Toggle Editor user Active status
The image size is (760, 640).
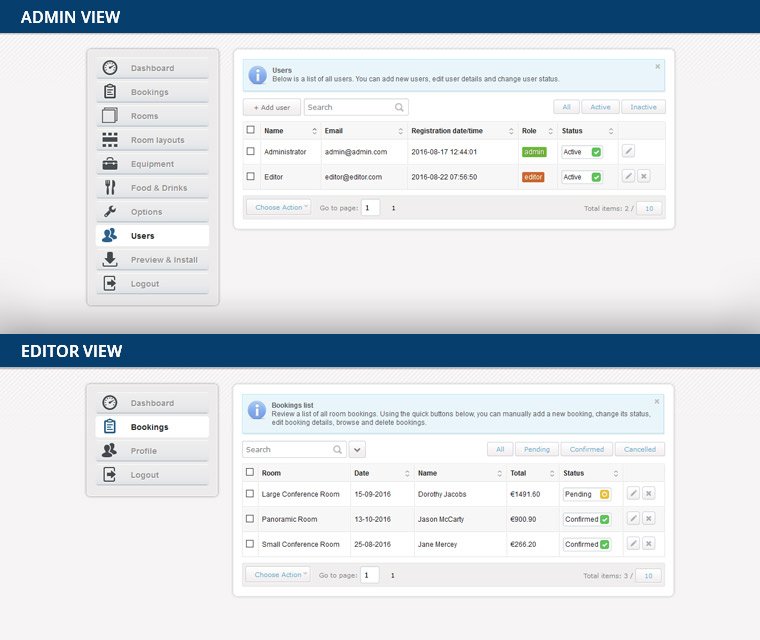582,177
